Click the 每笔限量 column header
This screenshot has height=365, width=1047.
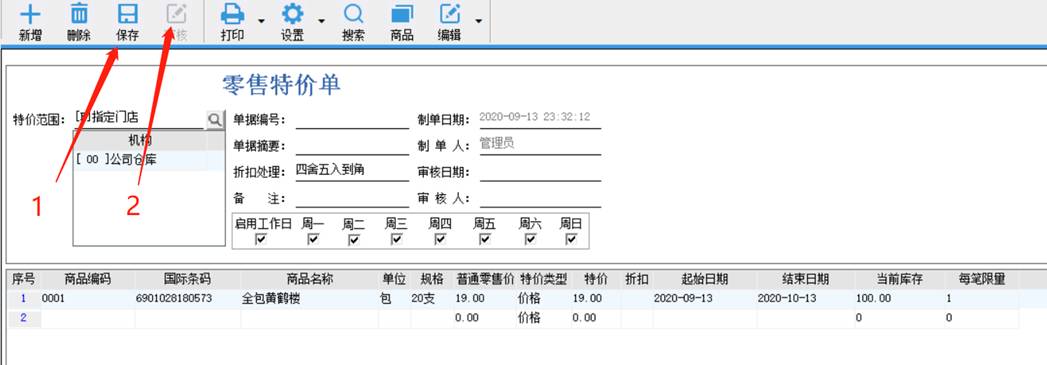click(982, 280)
